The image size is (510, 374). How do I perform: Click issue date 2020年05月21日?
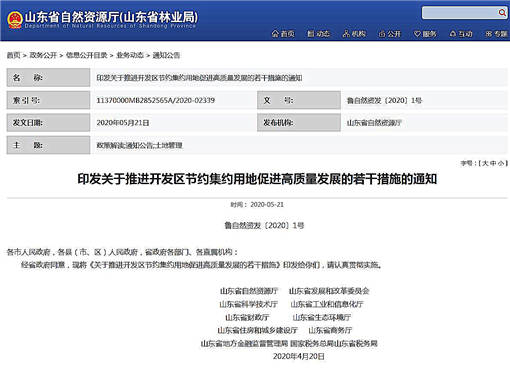[x=123, y=123]
